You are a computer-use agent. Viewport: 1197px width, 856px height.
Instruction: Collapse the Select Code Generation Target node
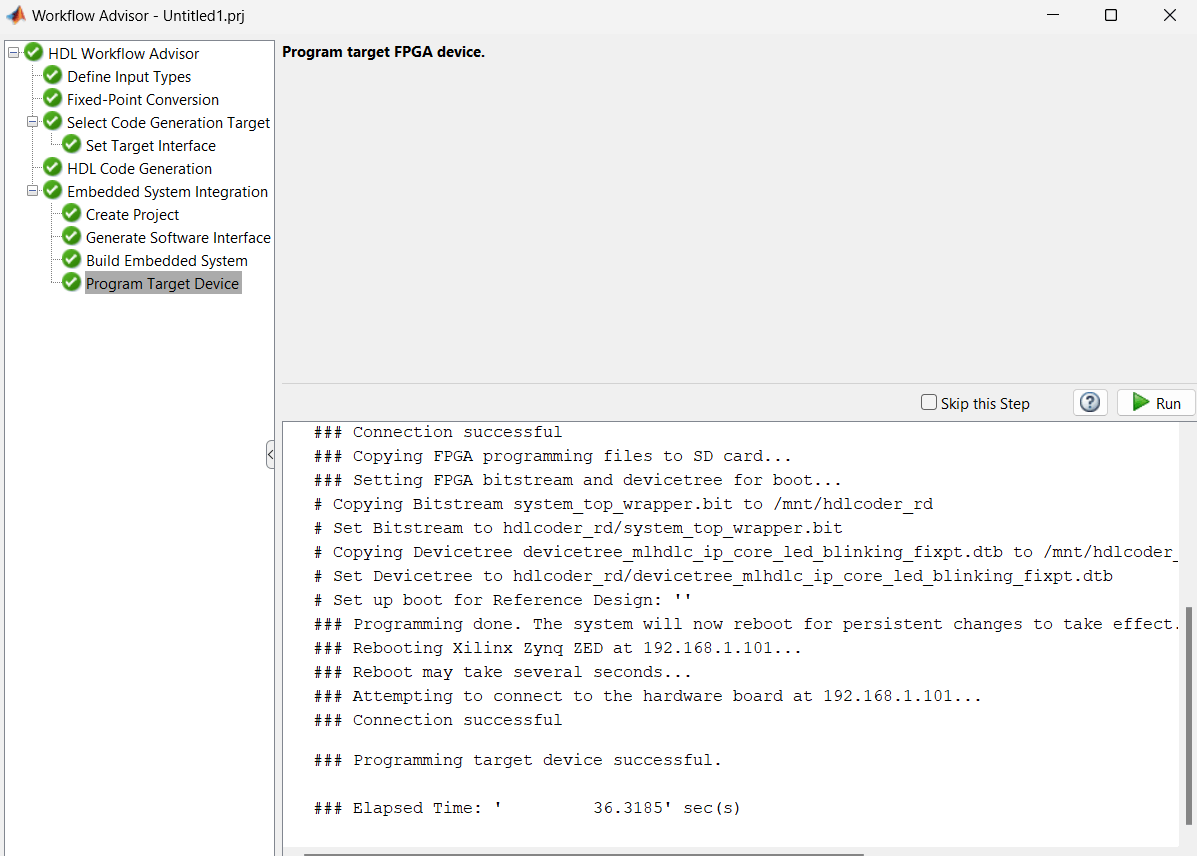coord(32,122)
